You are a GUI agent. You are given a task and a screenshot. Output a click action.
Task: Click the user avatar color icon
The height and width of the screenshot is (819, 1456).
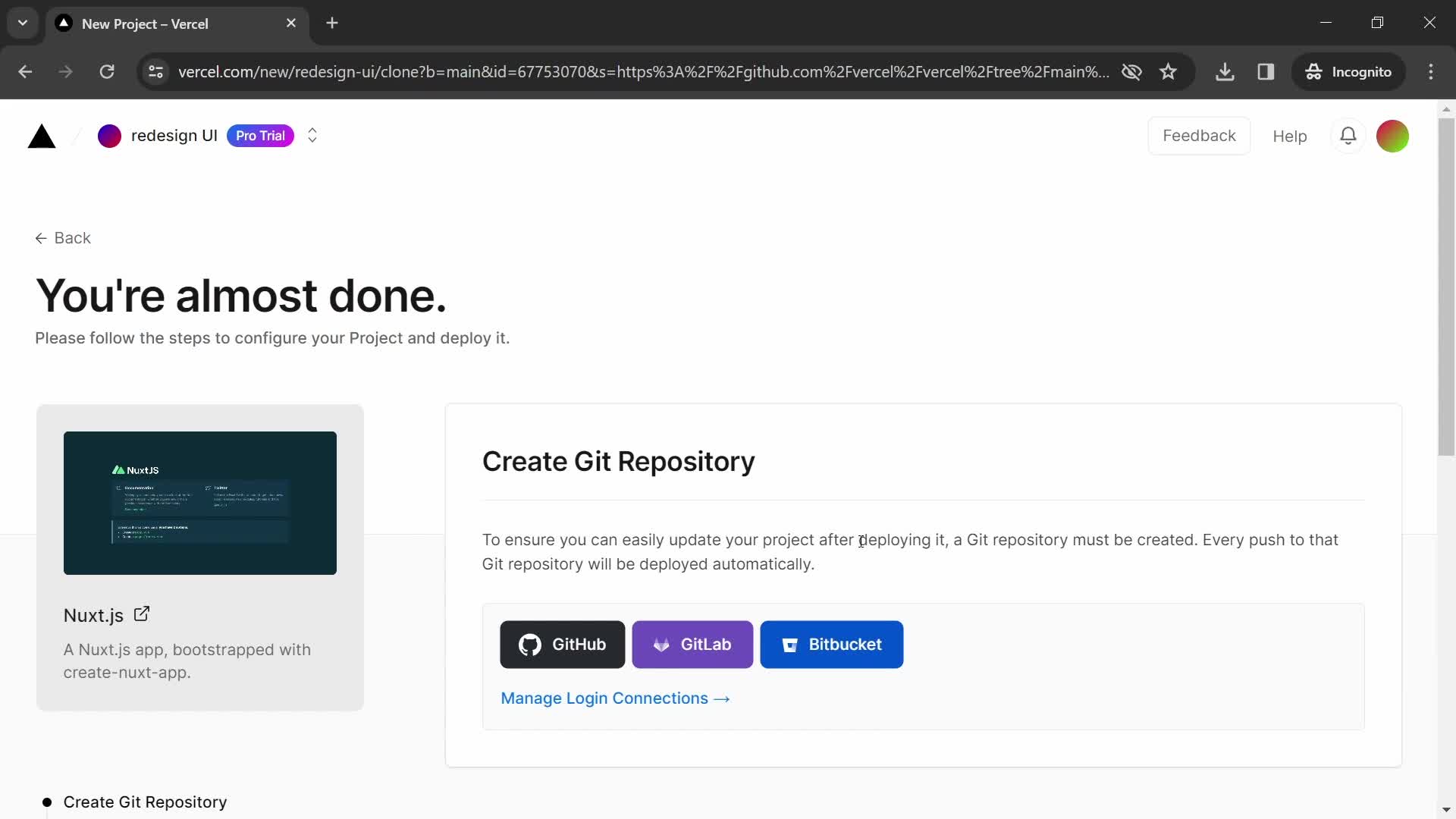coord(1392,135)
